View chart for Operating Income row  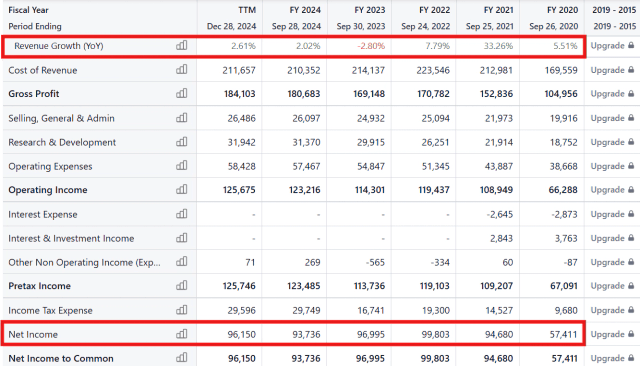click(x=182, y=189)
